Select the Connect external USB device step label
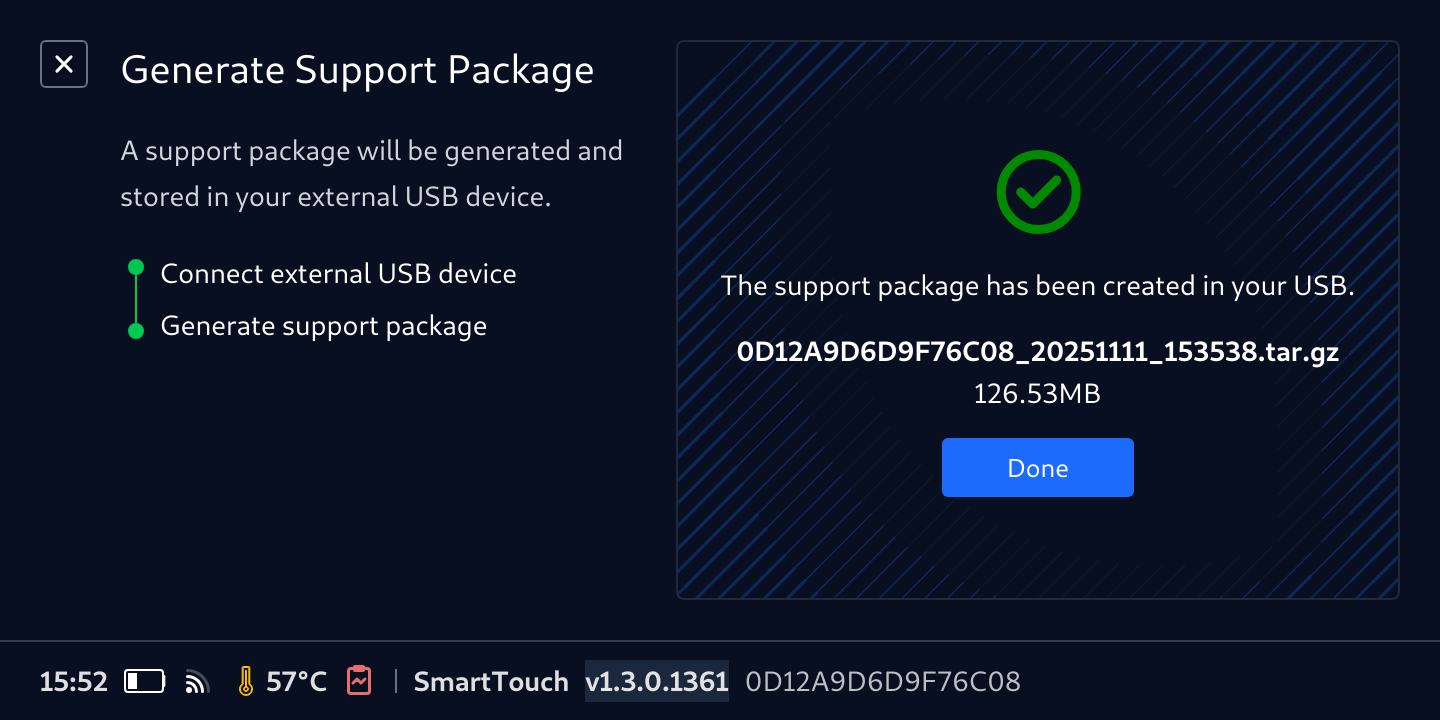 coord(338,274)
